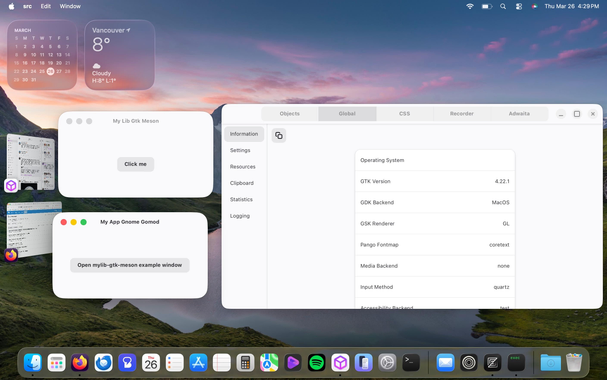This screenshot has height=380, width=607.
Task: Select Statistics in the inspector sidebar
Action: tap(244, 200)
